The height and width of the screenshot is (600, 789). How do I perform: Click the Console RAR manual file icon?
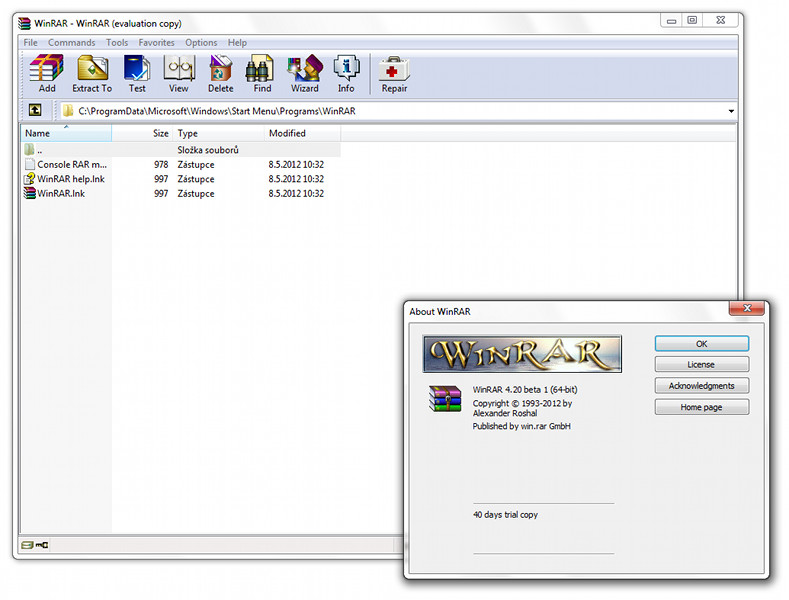click(x=30, y=164)
